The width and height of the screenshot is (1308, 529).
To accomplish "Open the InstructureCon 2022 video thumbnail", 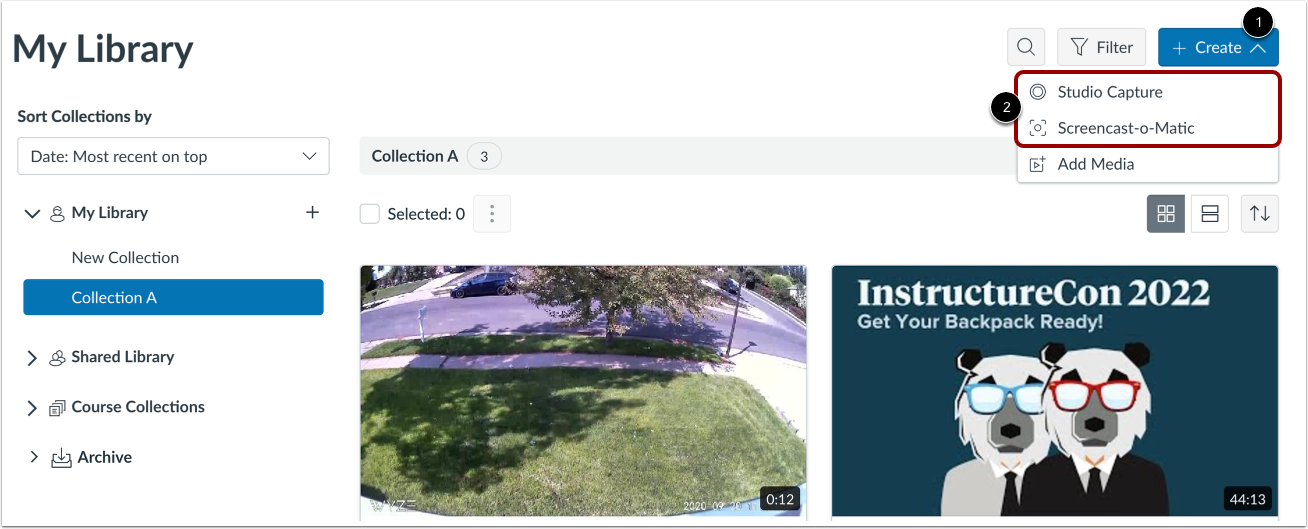I will [1055, 390].
